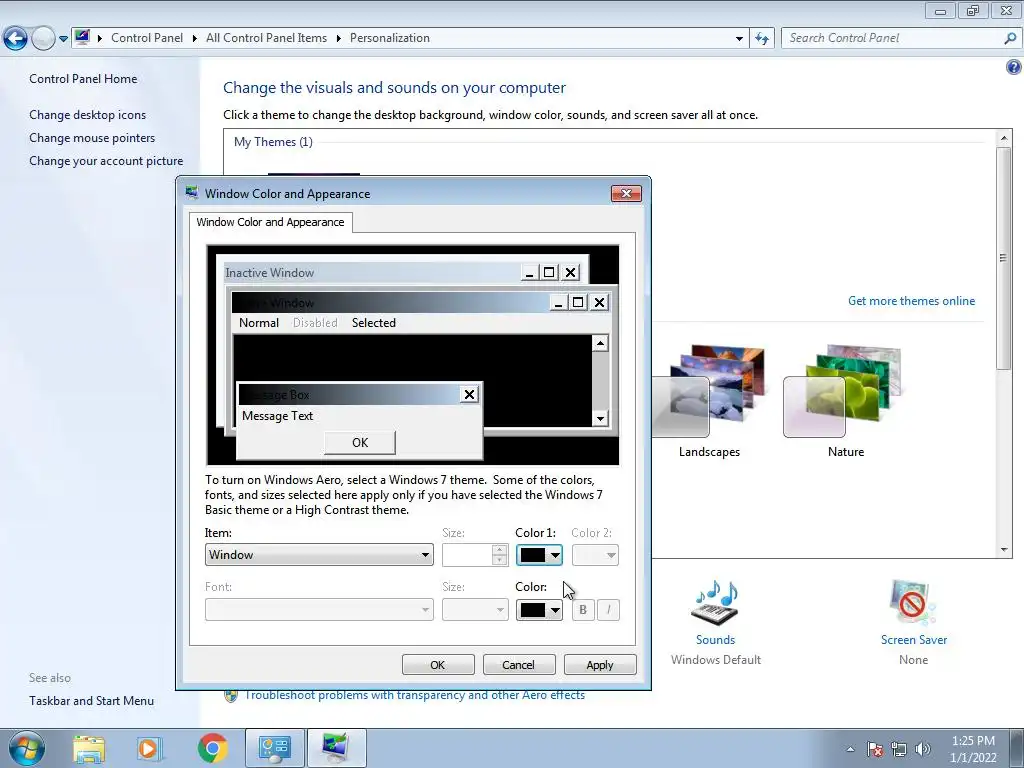The width and height of the screenshot is (1024, 768).
Task: Click the Back navigation arrow
Action: [16, 39]
